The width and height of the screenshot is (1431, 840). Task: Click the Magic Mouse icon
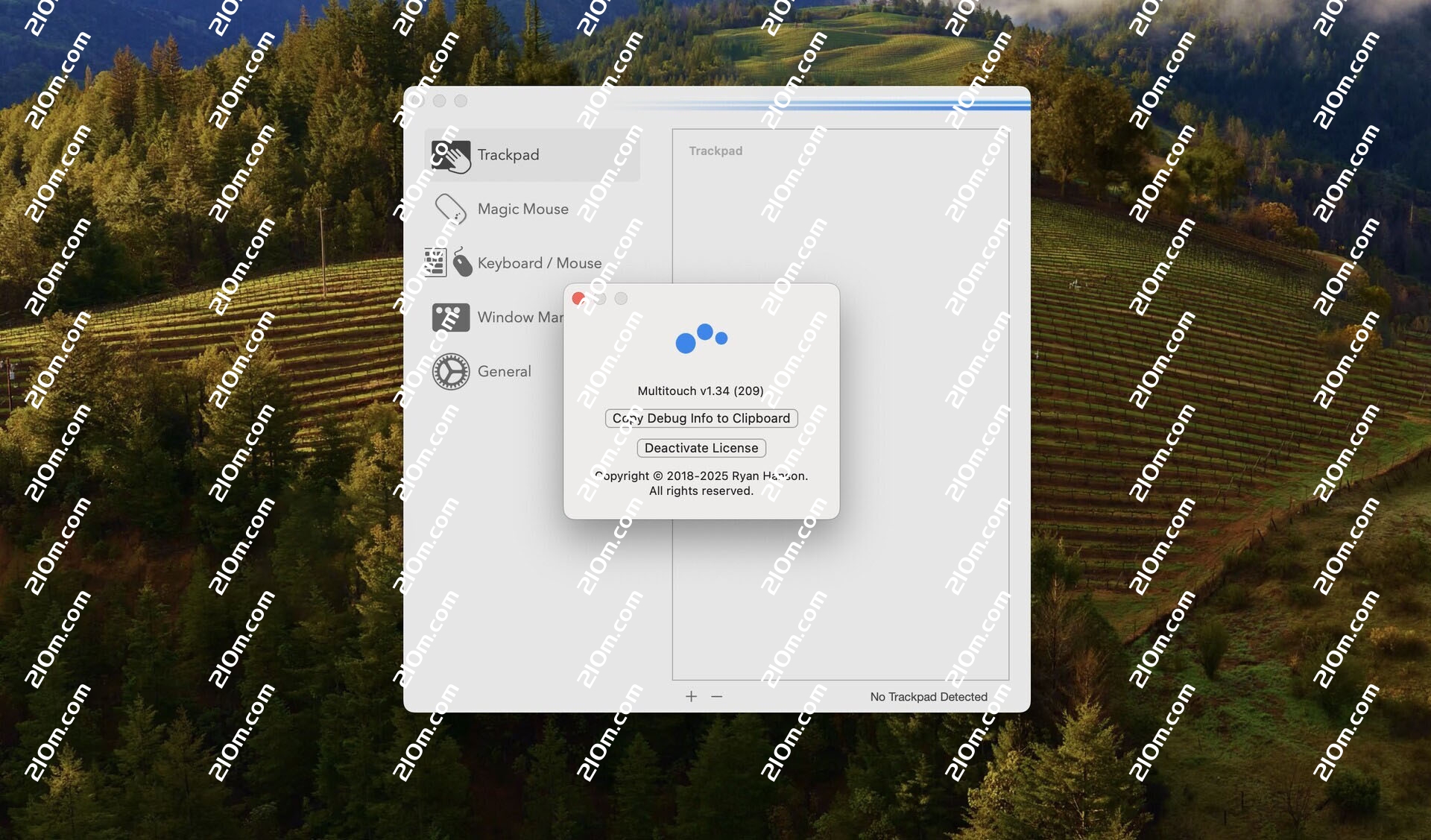click(x=451, y=209)
